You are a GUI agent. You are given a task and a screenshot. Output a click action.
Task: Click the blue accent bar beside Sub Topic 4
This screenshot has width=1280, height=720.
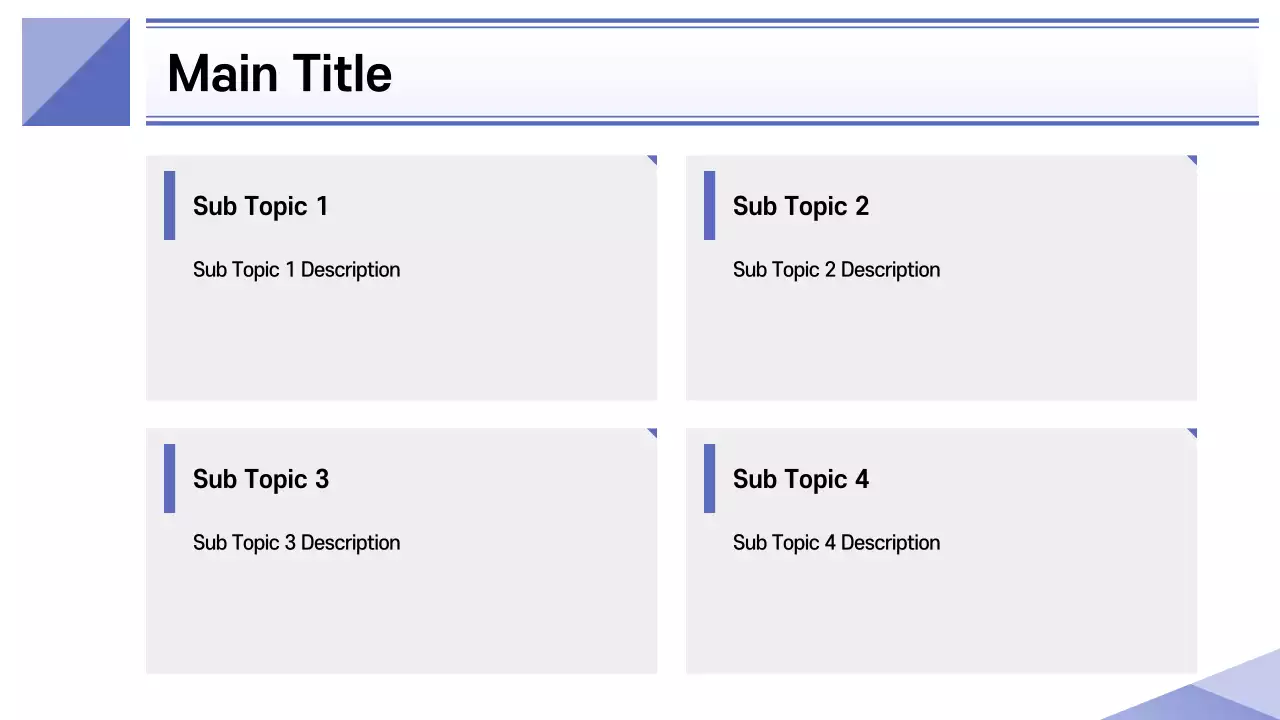(709, 478)
